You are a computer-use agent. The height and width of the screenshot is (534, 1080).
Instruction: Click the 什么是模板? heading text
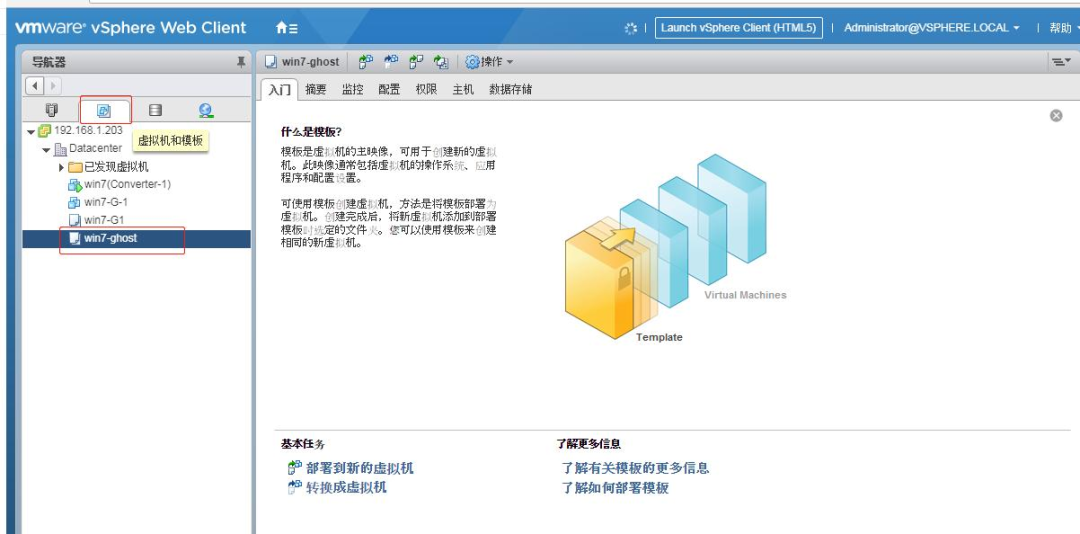311,132
